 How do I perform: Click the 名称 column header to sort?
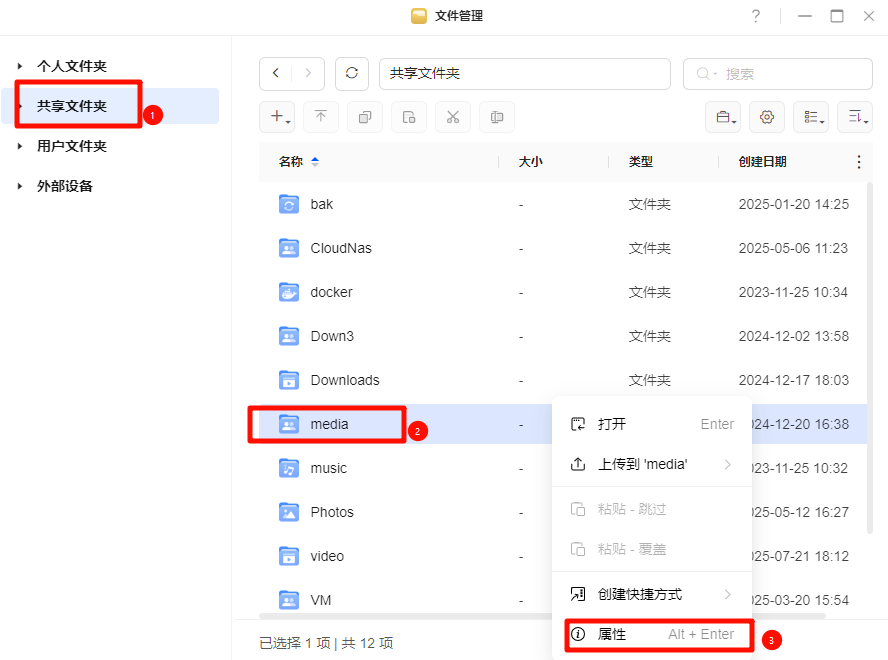pyautogui.click(x=291, y=162)
